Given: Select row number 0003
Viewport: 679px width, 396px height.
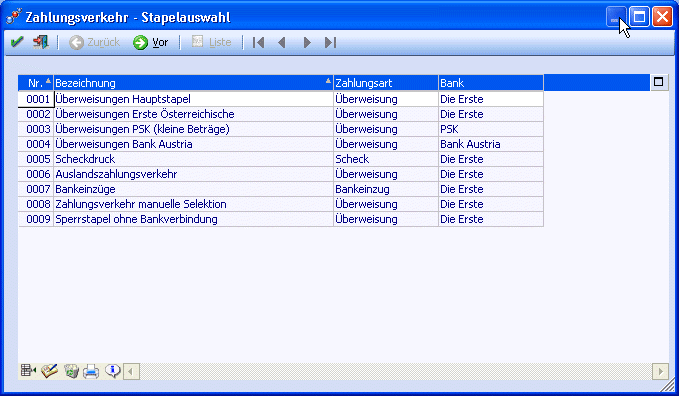Looking at the screenshot, I should pyautogui.click(x=36, y=129).
